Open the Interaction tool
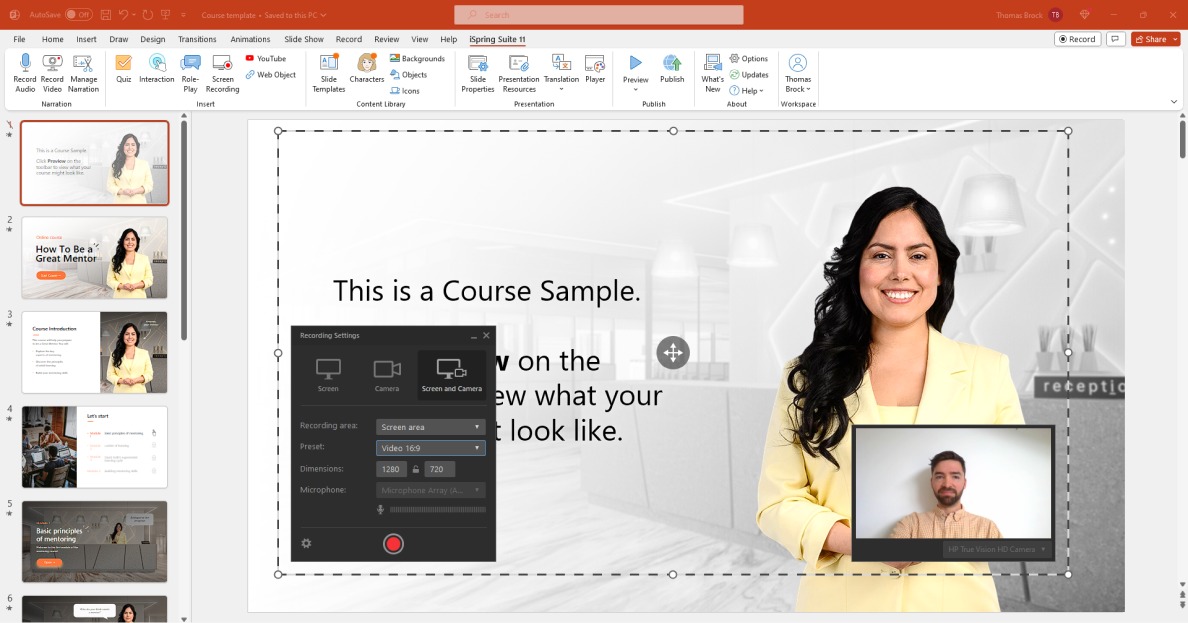The width and height of the screenshot is (1188, 623). pos(156,70)
